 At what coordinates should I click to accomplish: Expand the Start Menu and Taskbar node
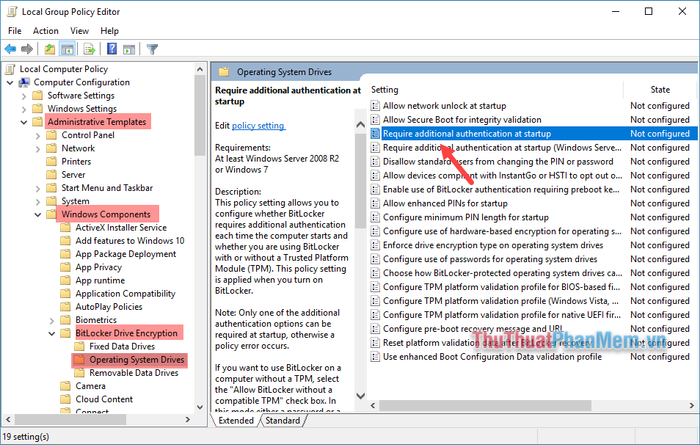pyautogui.click(x=38, y=188)
